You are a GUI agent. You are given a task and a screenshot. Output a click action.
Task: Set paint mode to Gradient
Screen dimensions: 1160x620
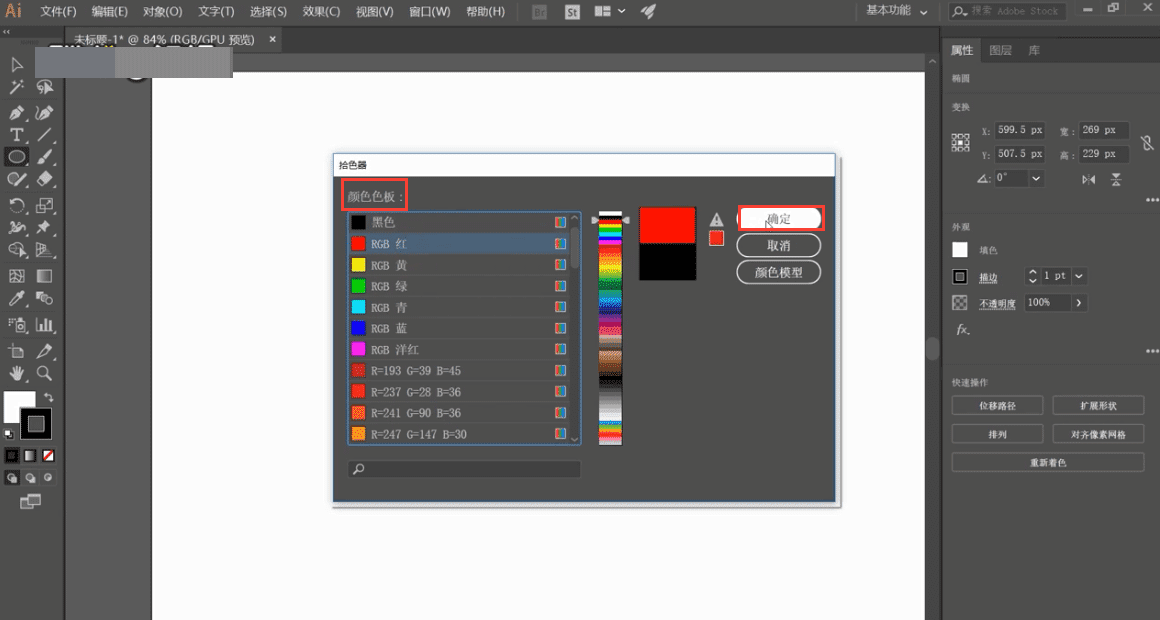[30, 456]
